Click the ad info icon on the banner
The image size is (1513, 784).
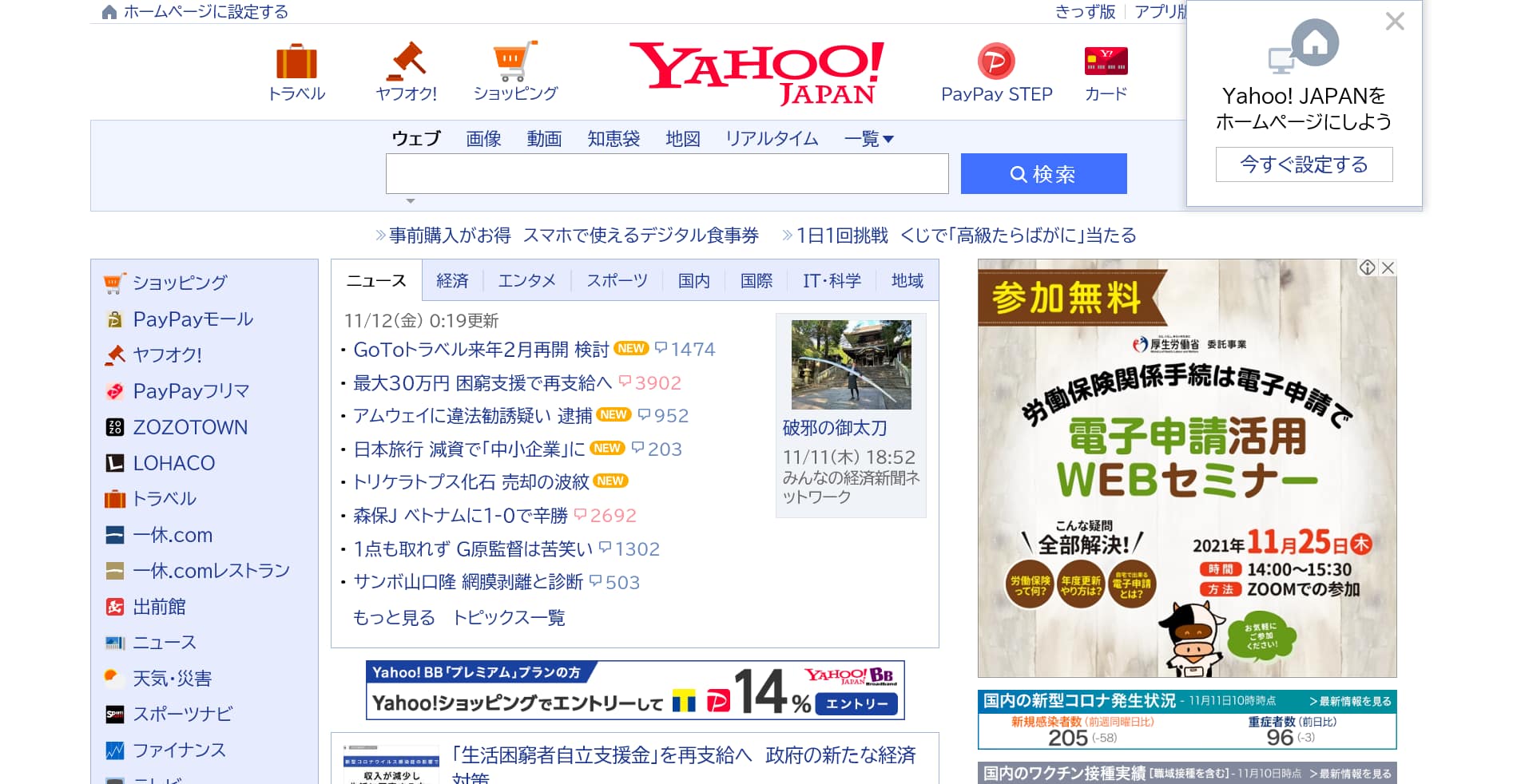[x=1368, y=267]
